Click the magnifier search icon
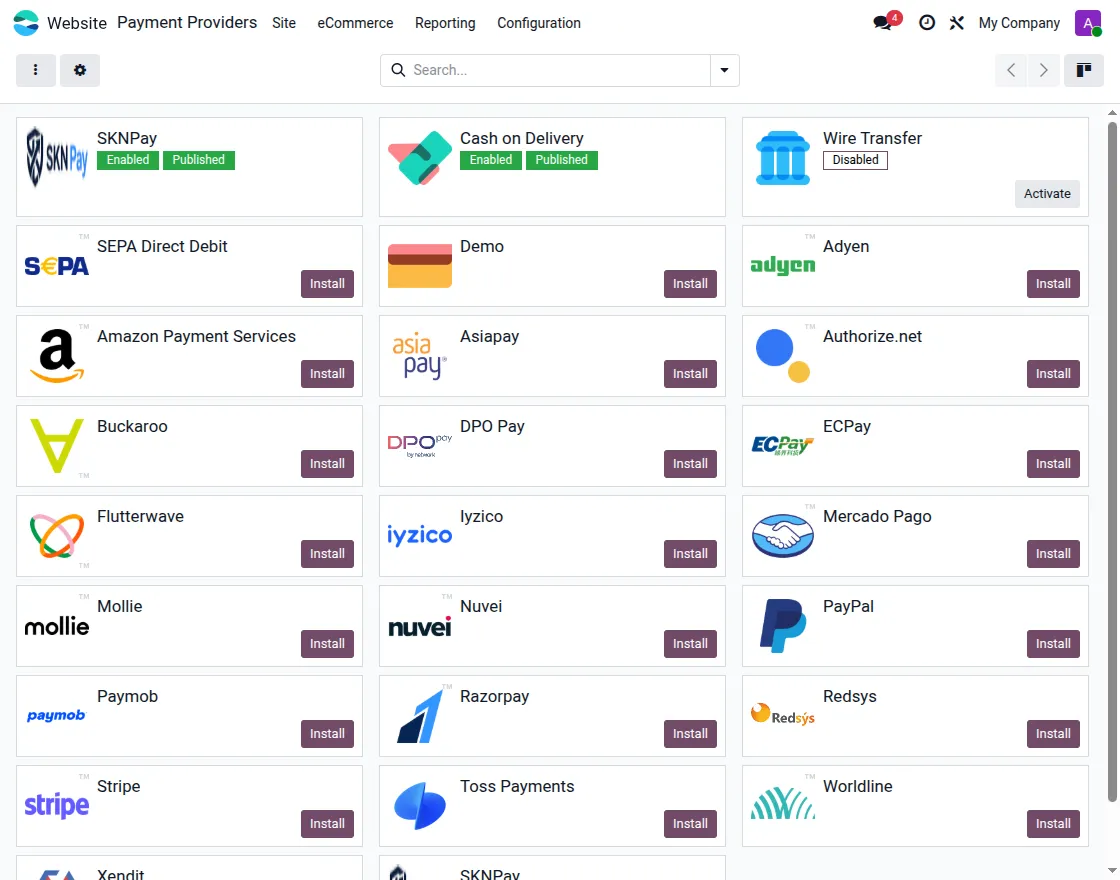Screen dimensions: 1120x880 click(x=398, y=70)
